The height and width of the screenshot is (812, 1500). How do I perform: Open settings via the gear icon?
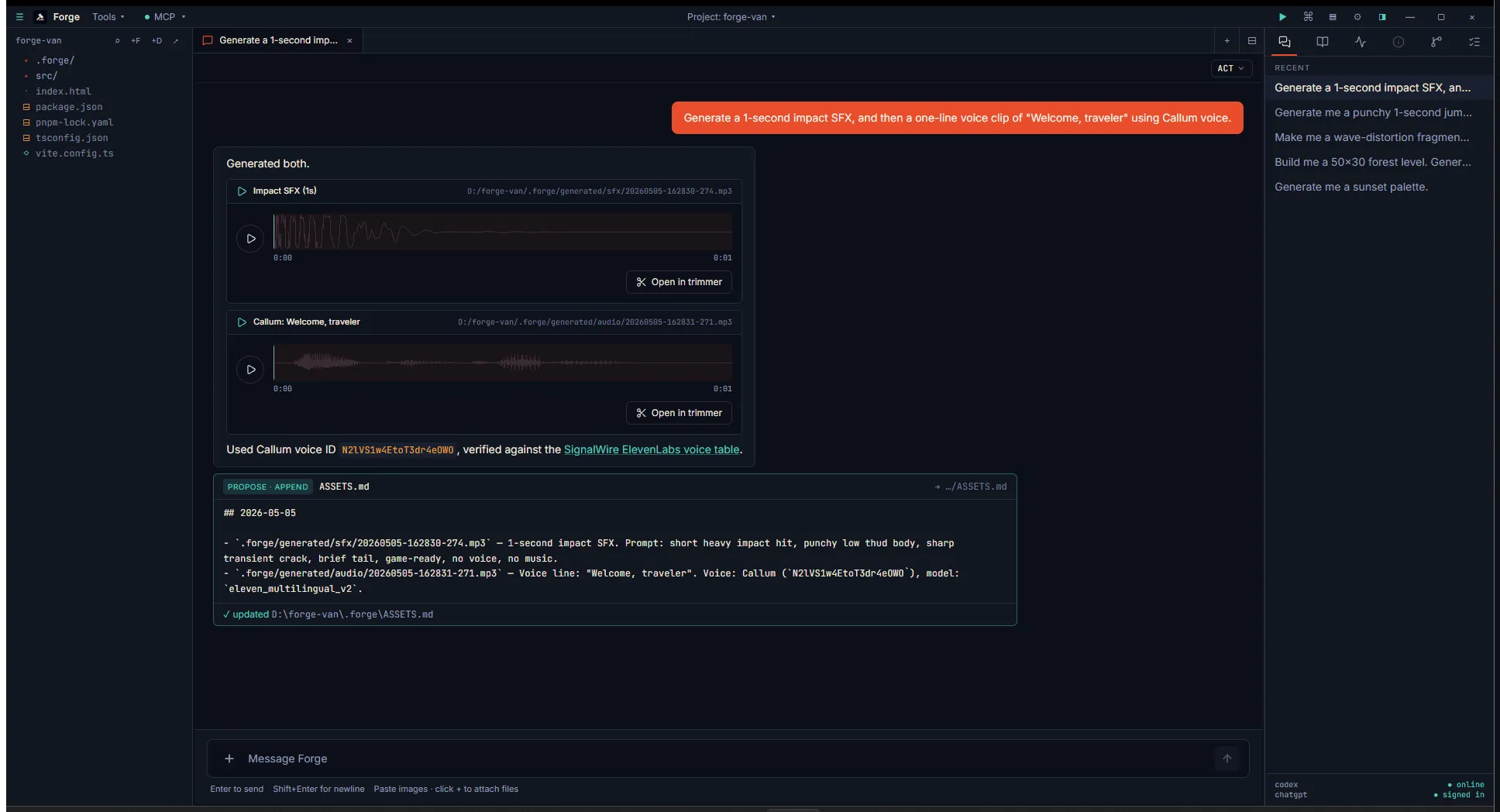(x=1357, y=17)
